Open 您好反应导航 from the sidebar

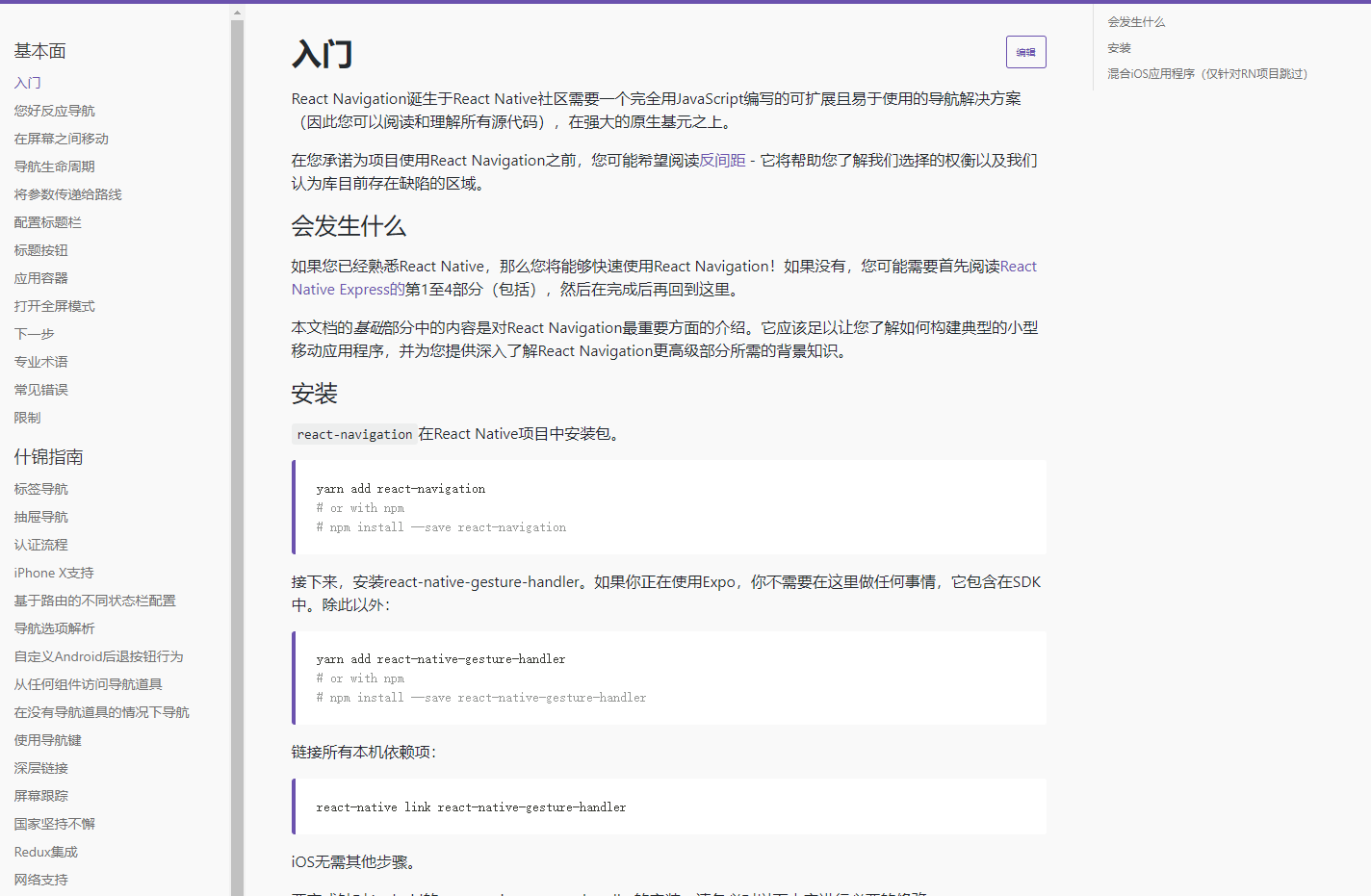(x=54, y=110)
